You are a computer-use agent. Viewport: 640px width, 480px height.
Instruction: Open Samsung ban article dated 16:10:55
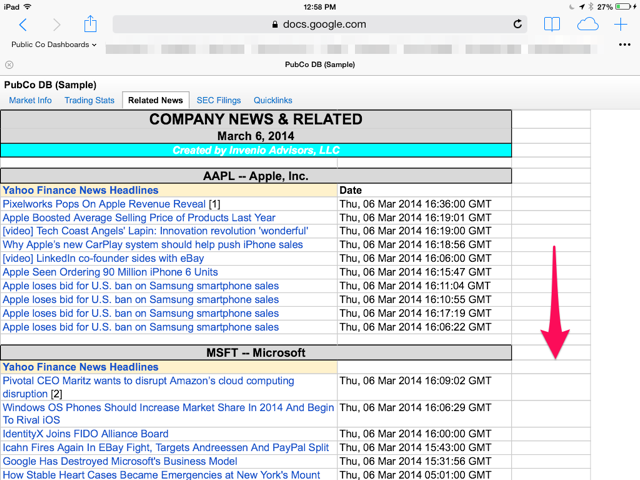141,300
